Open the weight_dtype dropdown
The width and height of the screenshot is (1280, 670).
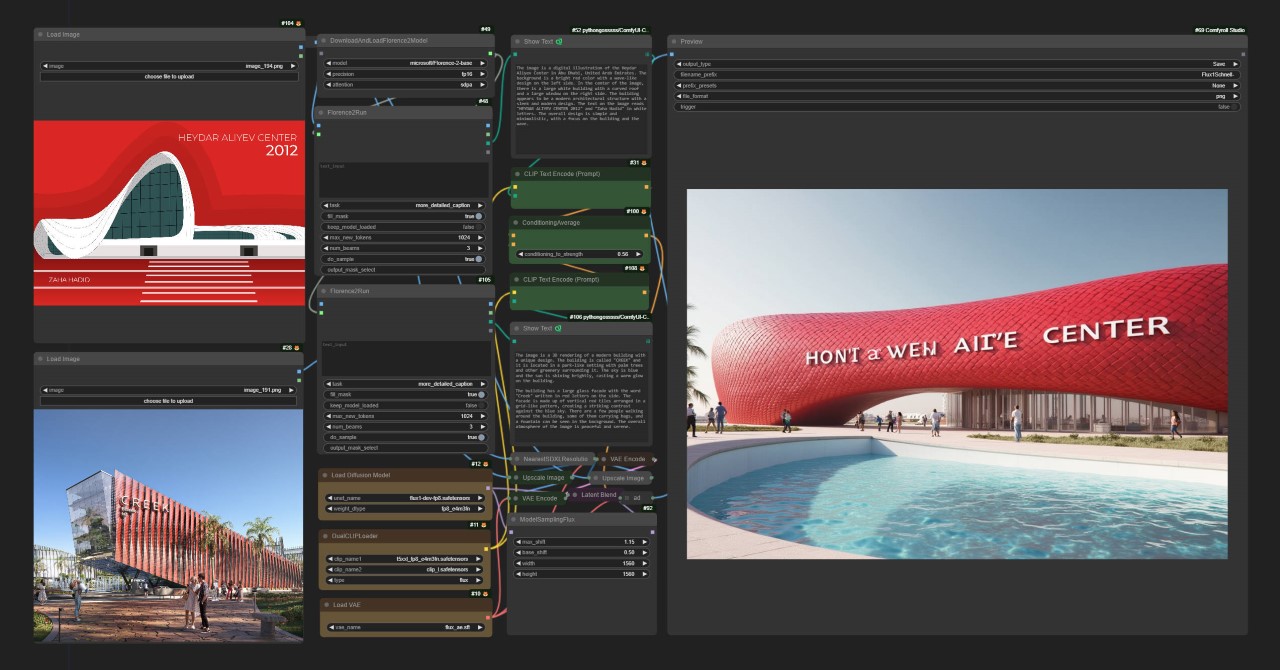click(404, 508)
